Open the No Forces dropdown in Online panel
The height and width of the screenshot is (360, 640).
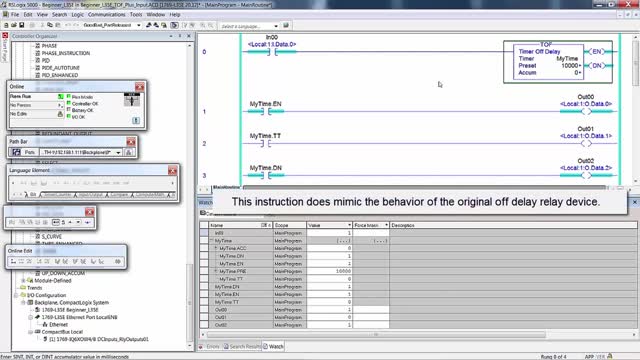60,105
